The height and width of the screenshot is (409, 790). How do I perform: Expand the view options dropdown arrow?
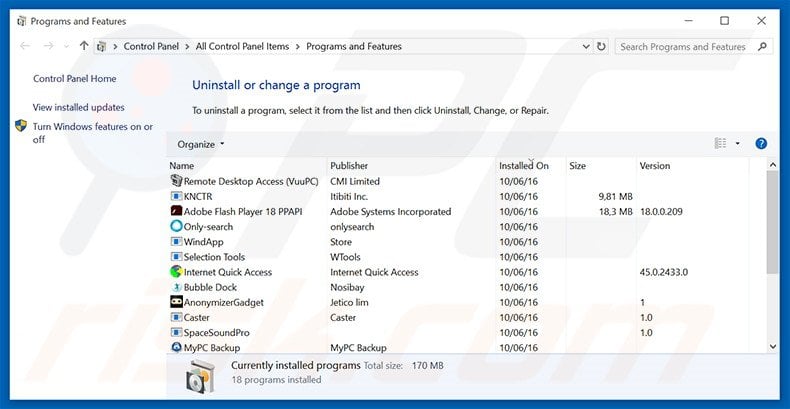[738, 144]
